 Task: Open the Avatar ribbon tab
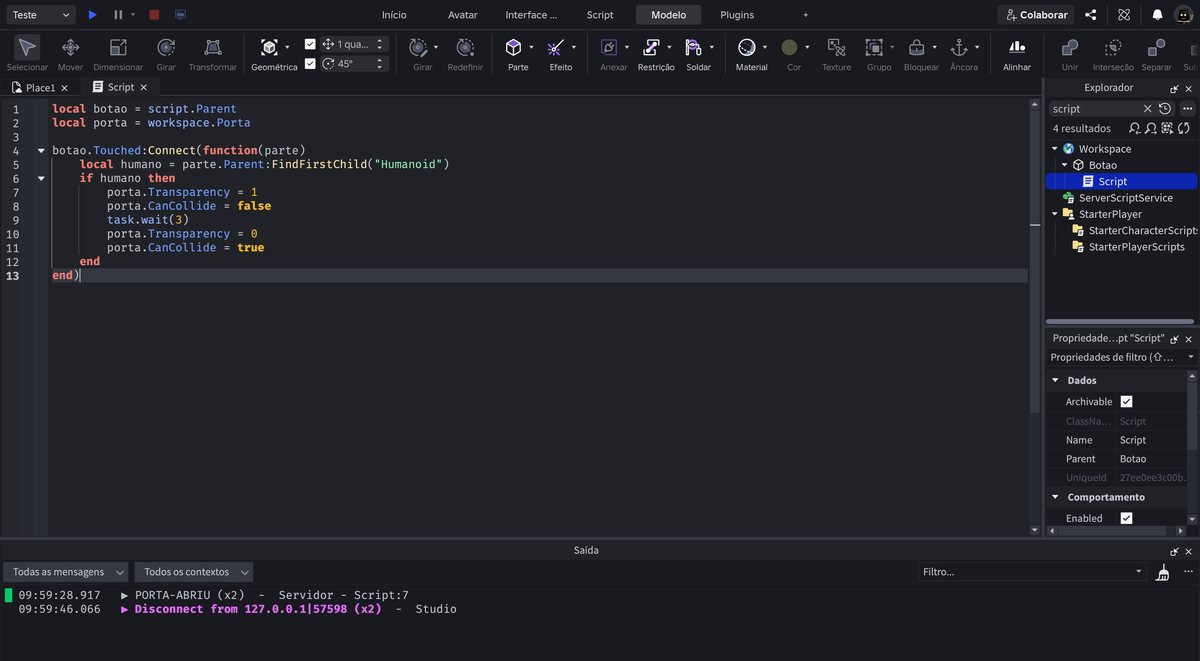[463, 15]
